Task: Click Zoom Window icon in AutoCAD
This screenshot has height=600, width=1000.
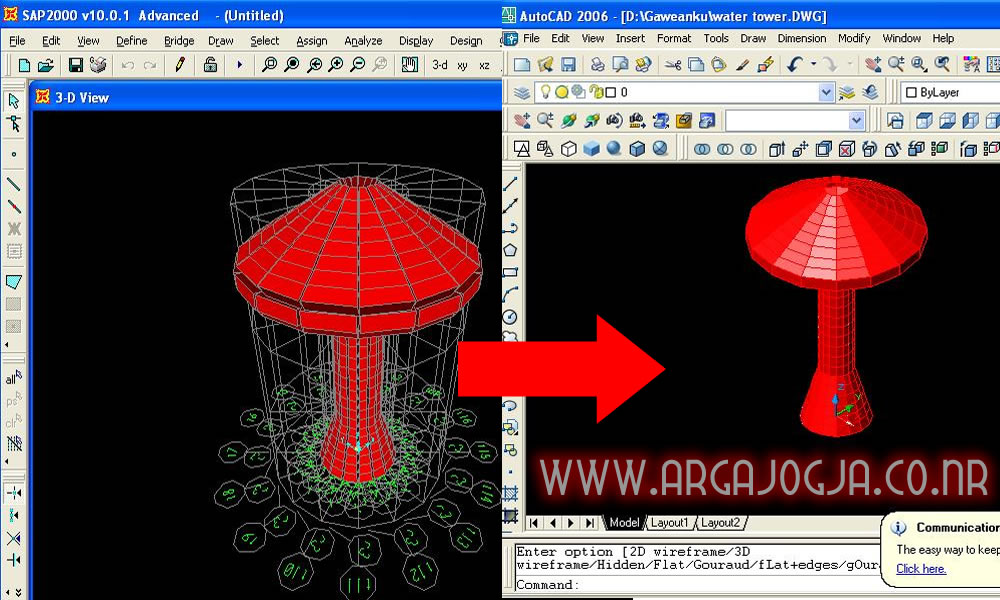Action: coord(919,64)
